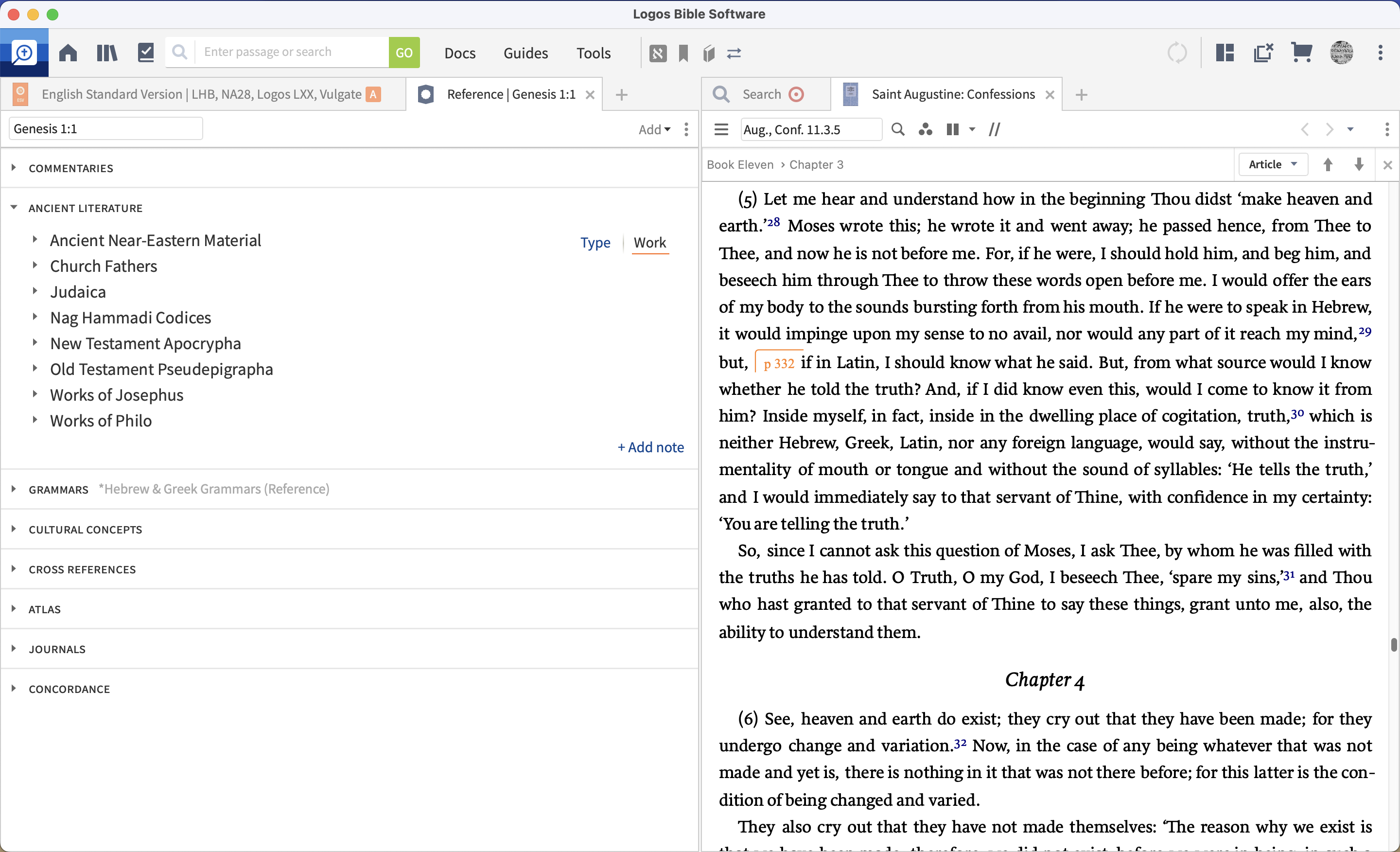Toggle the multi-column view icon in Confessions toolbar
The width and height of the screenshot is (1400, 852).
[952, 129]
